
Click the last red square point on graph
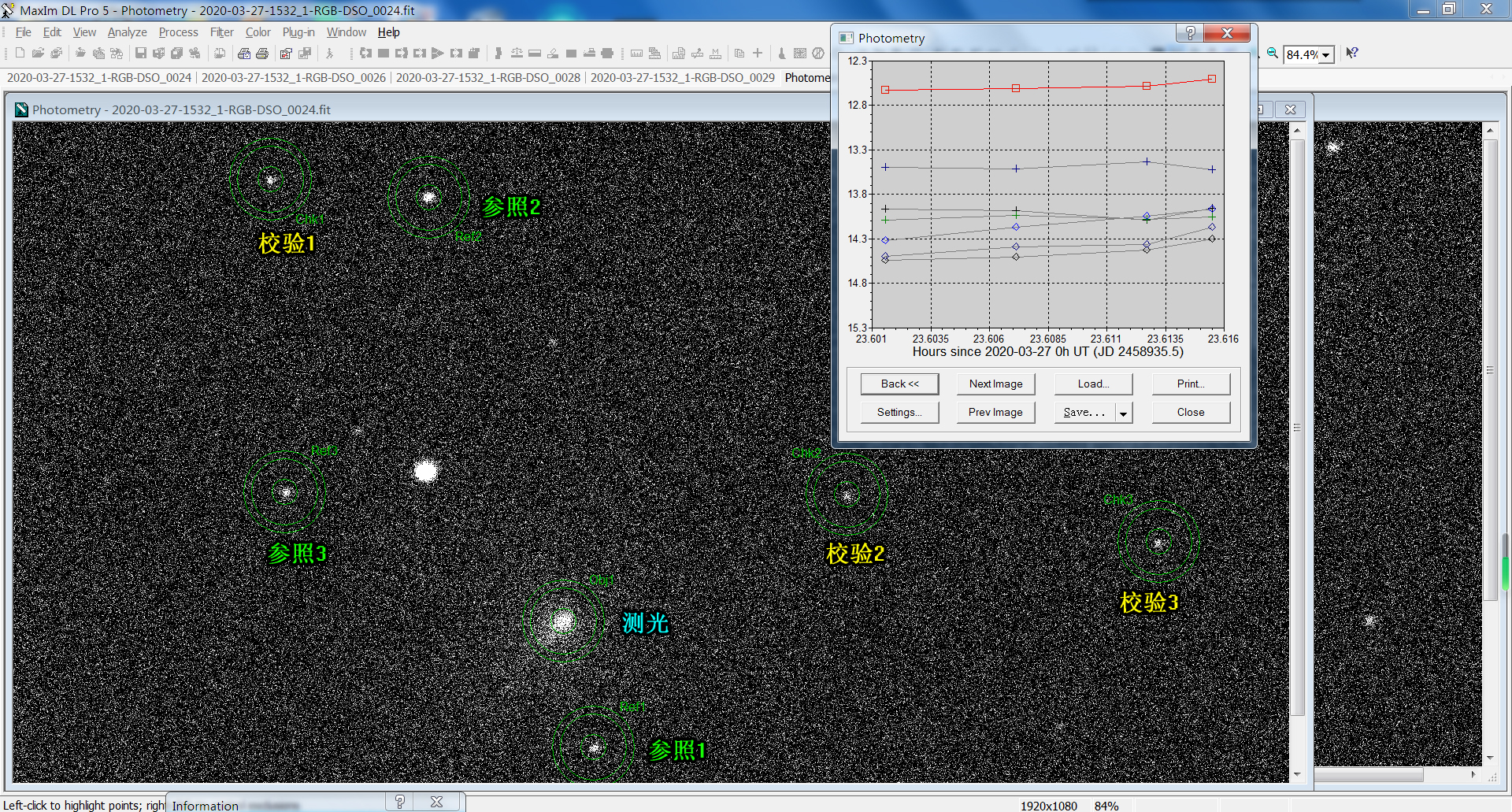(1212, 79)
